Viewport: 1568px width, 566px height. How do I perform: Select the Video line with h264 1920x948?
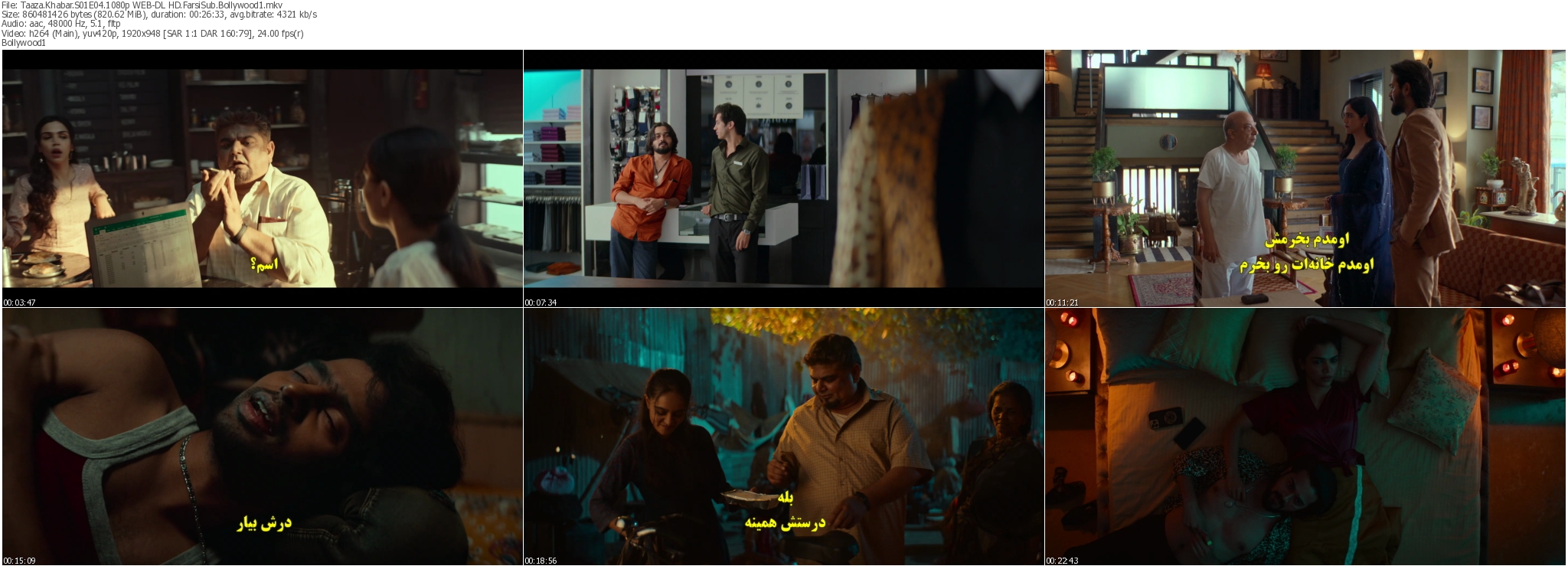(152, 33)
